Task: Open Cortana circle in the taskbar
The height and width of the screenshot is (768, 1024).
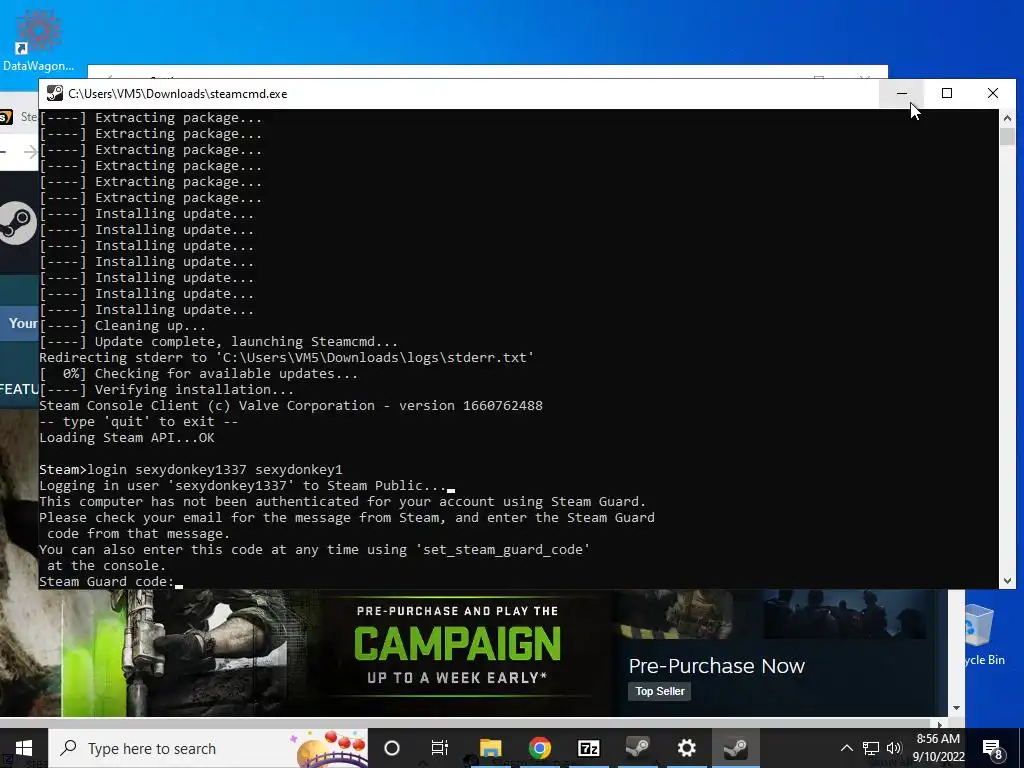Action: click(392, 748)
